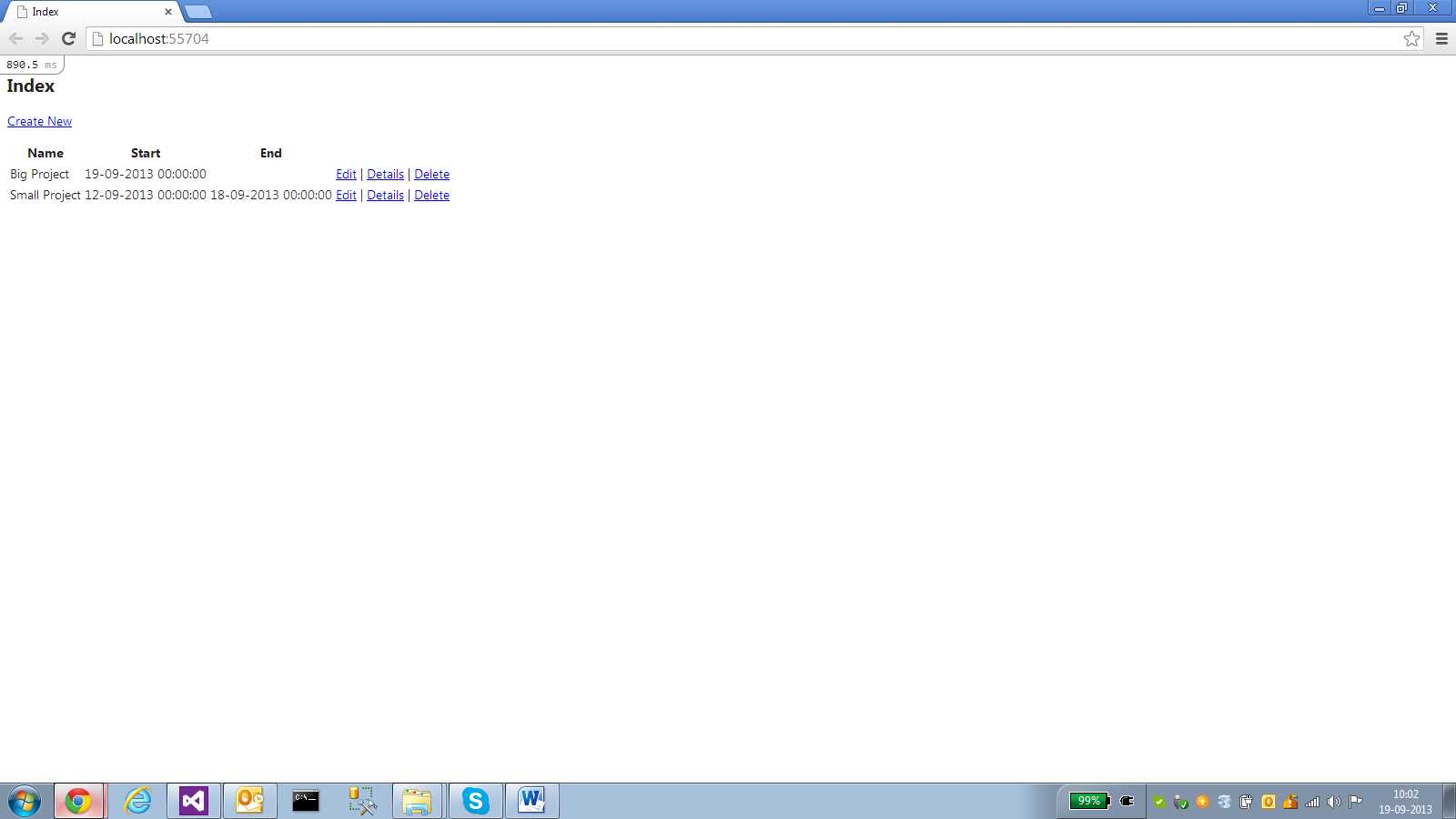Click the Create New link
Image resolution: width=1456 pixels, height=819 pixels.
[39, 121]
